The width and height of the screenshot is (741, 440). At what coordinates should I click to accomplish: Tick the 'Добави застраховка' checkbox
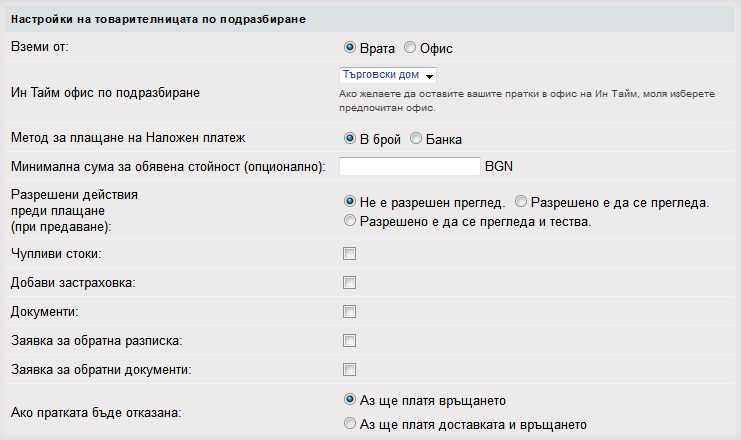[350, 283]
